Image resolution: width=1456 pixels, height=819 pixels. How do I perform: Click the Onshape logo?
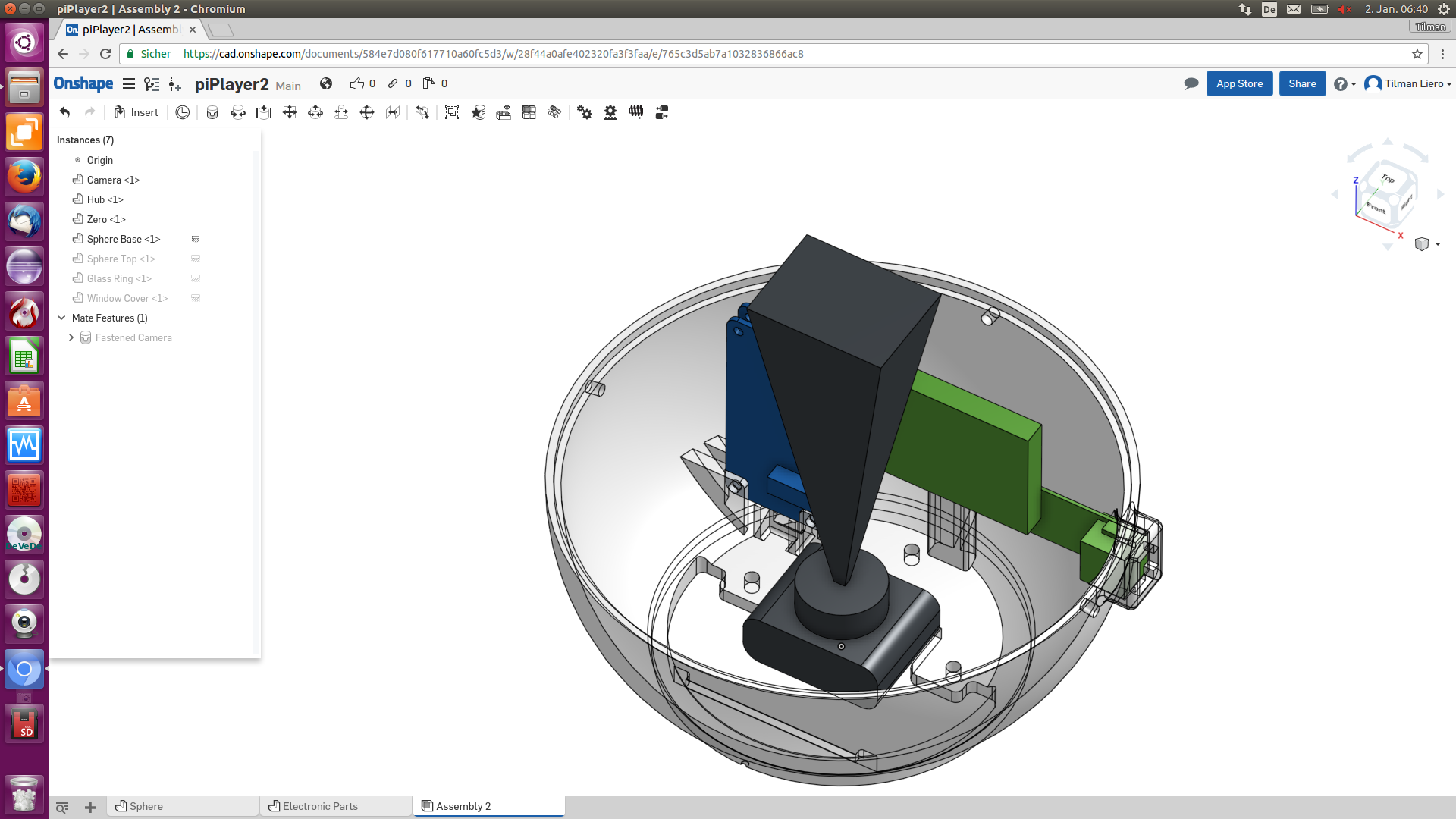(83, 83)
